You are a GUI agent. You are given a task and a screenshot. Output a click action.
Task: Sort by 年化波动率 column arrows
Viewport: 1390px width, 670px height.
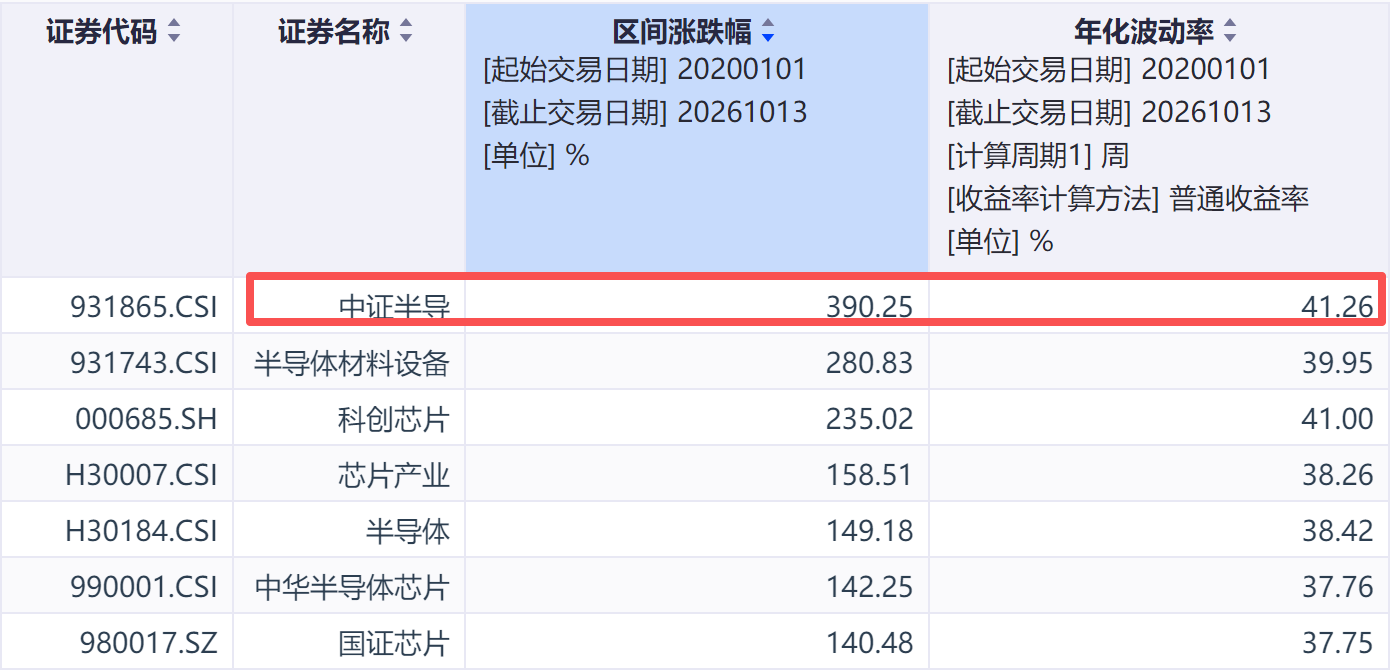(1230, 32)
